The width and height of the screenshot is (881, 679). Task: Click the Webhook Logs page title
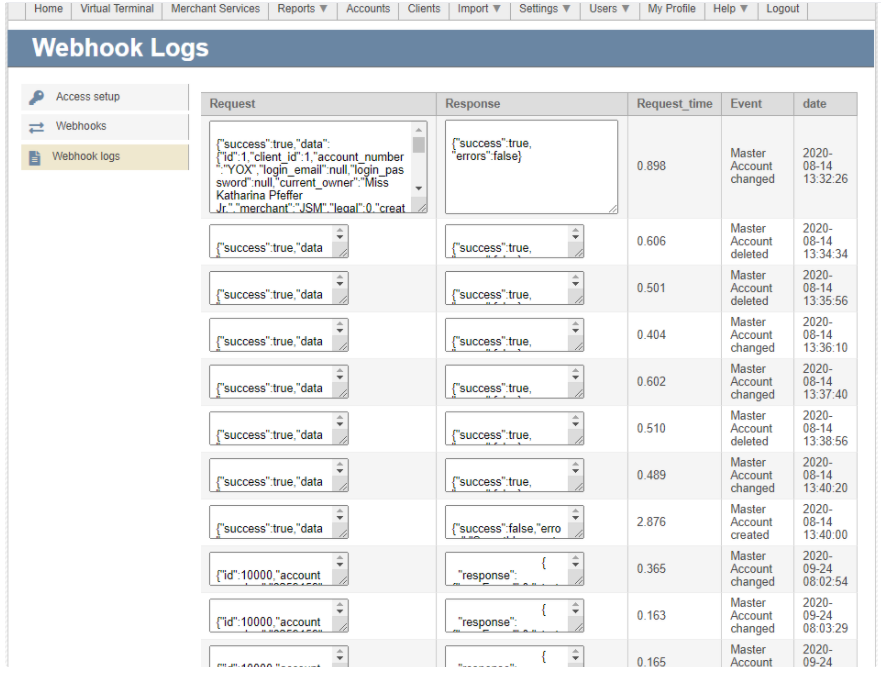click(x=120, y=48)
